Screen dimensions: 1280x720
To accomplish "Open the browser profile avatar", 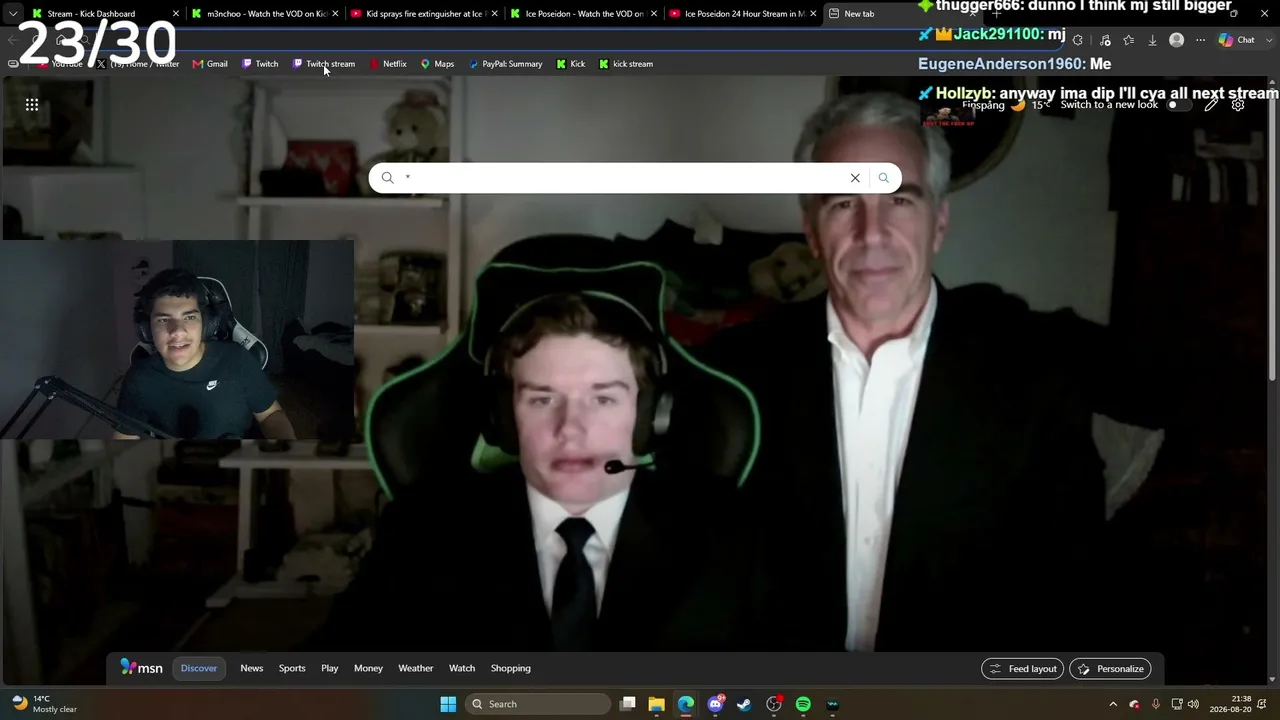I will pos(1177,40).
